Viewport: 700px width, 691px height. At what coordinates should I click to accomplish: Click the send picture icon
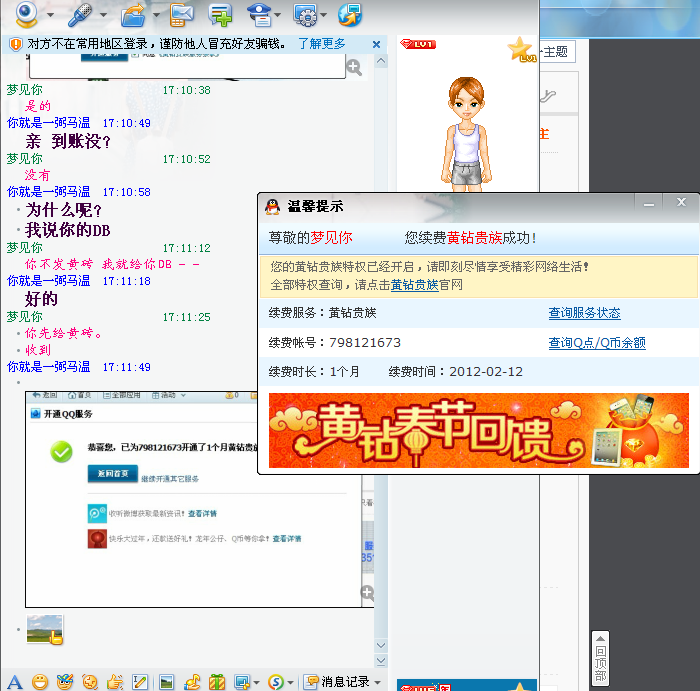(166, 682)
